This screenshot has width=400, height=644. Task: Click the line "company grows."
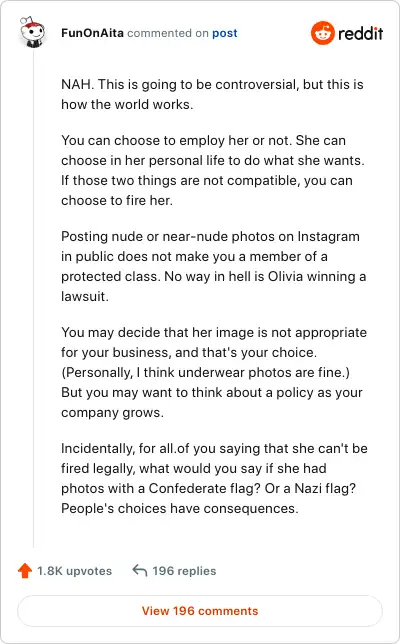113,412
